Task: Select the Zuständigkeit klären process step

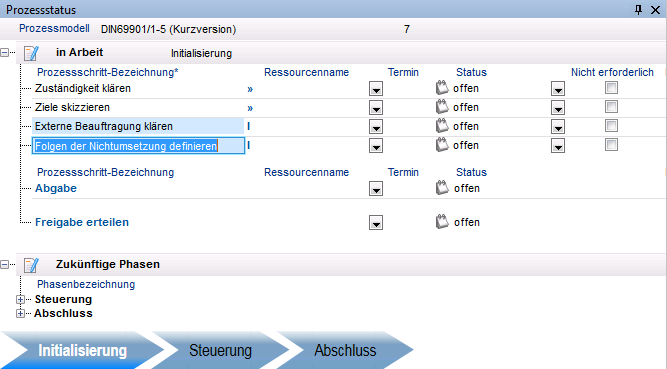Action: [83, 89]
